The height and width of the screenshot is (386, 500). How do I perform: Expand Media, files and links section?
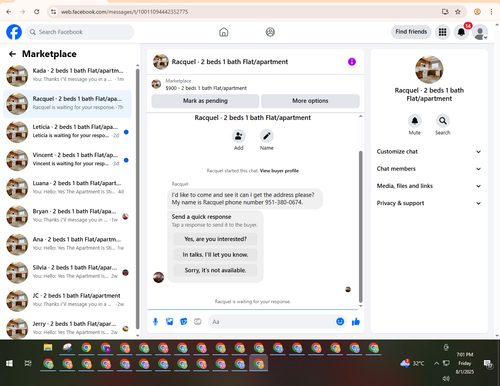pyautogui.click(x=429, y=186)
